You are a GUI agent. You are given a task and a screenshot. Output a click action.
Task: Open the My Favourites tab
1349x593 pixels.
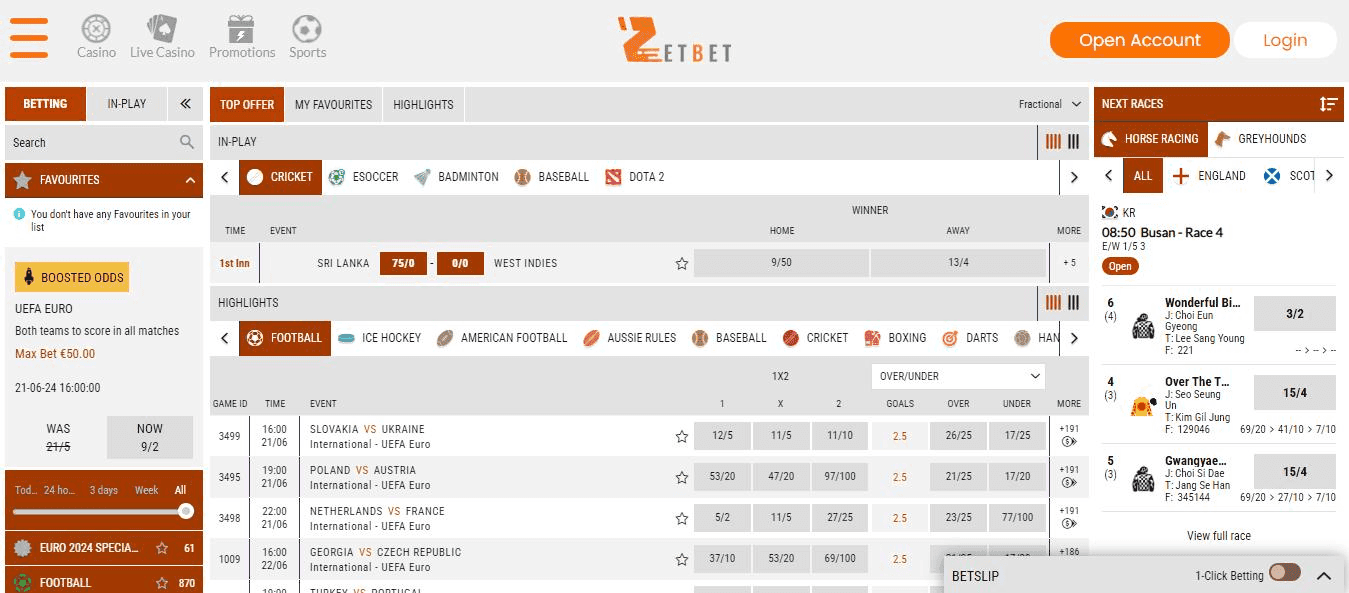click(x=334, y=104)
